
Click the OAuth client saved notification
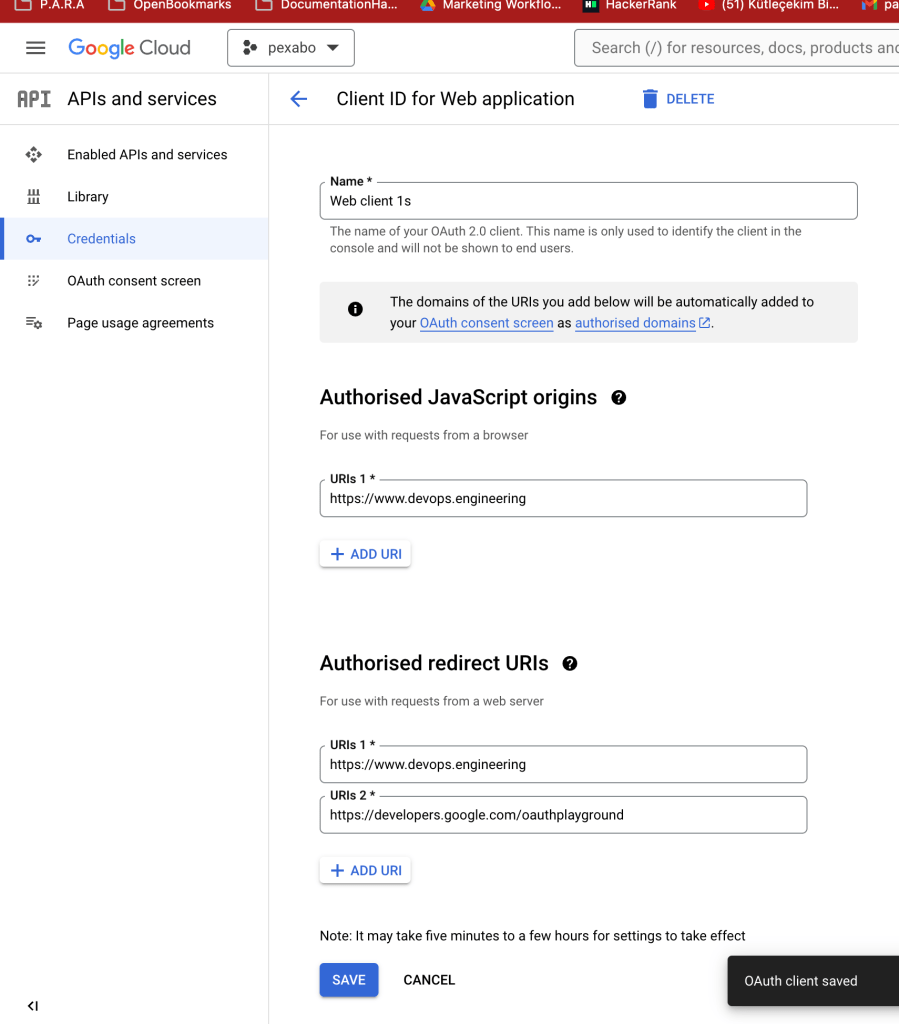point(813,981)
